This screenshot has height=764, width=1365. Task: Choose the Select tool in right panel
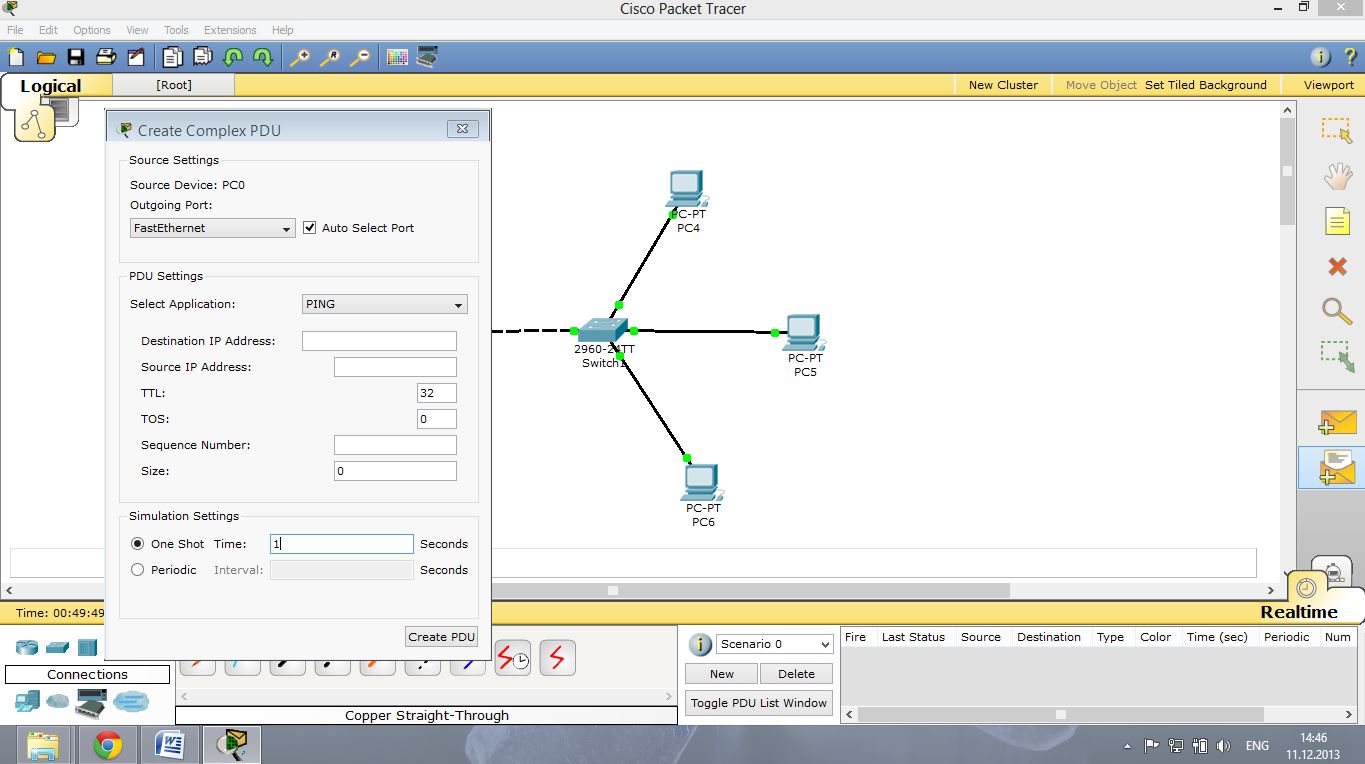(x=1337, y=130)
